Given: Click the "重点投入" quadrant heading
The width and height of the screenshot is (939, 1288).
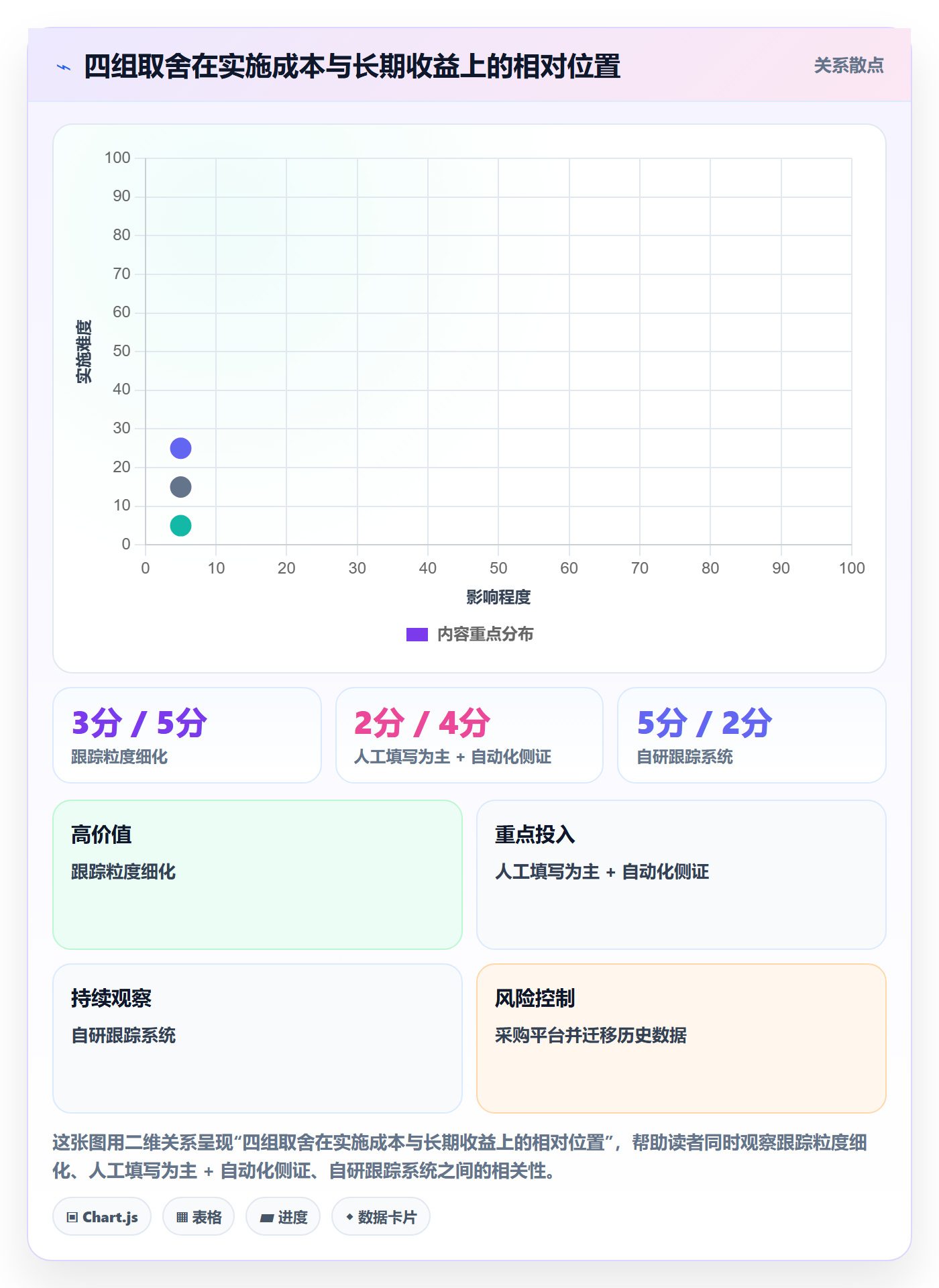Looking at the screenshot, I should click(535, 835).
